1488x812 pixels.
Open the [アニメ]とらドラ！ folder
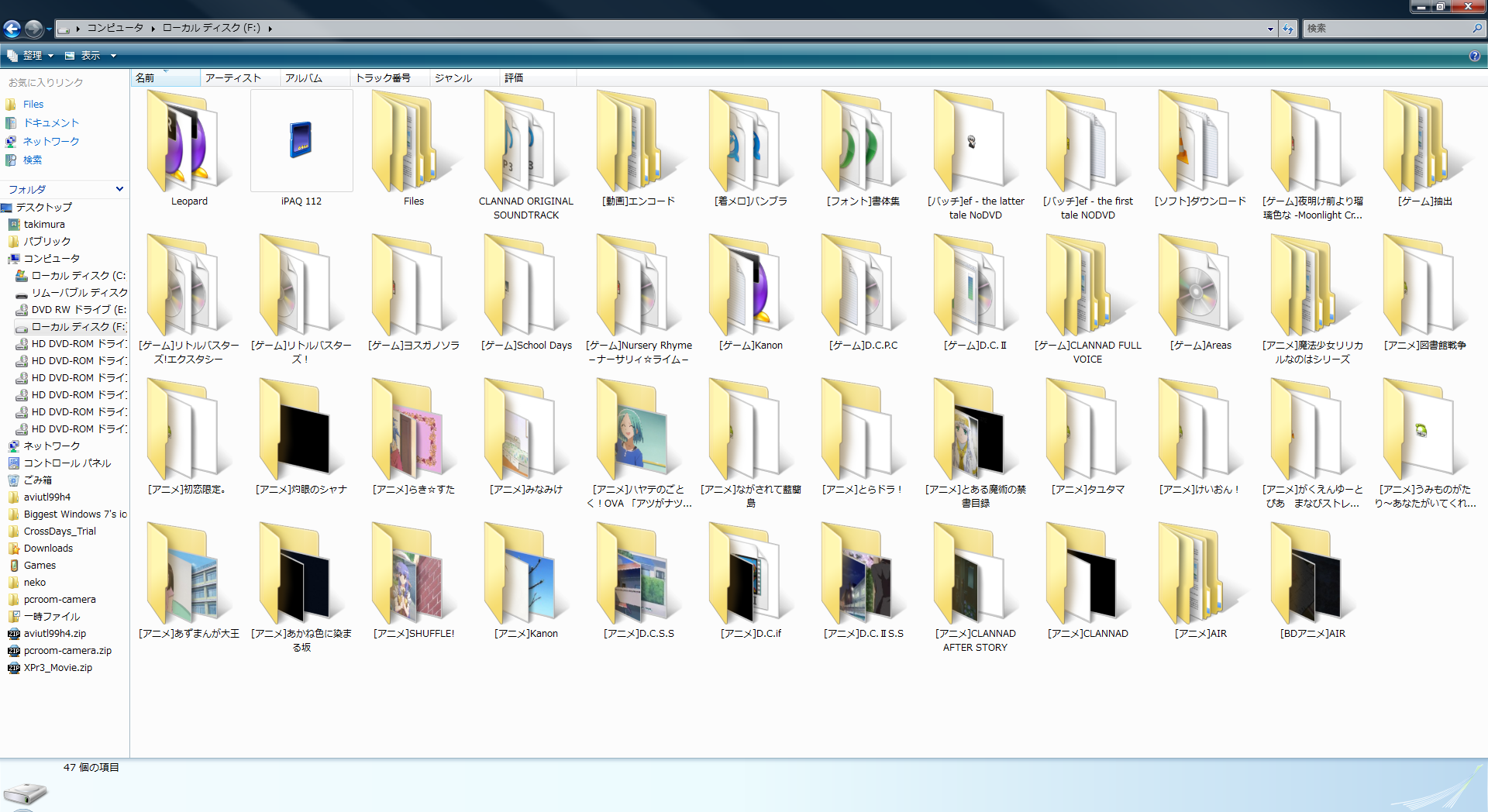click(863, 430)
